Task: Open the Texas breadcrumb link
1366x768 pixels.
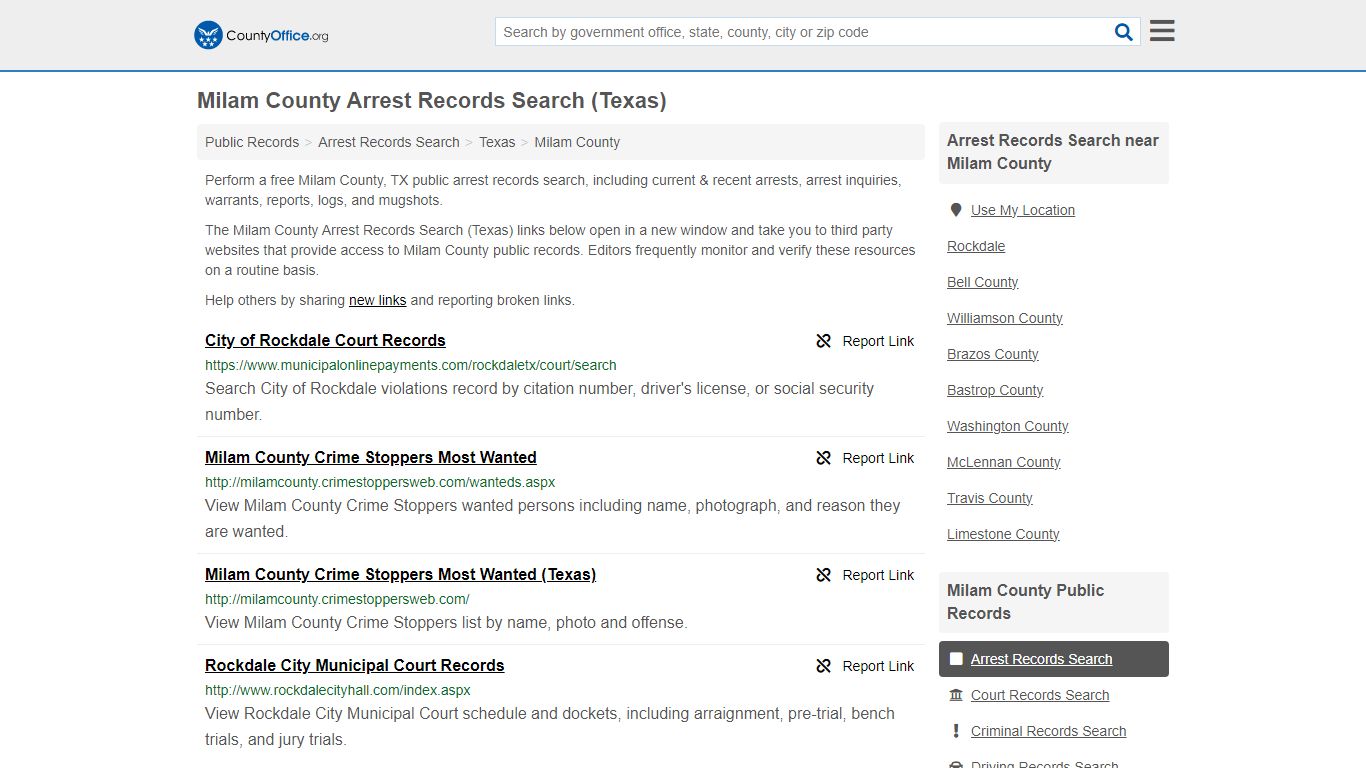Action: (497, 142)
